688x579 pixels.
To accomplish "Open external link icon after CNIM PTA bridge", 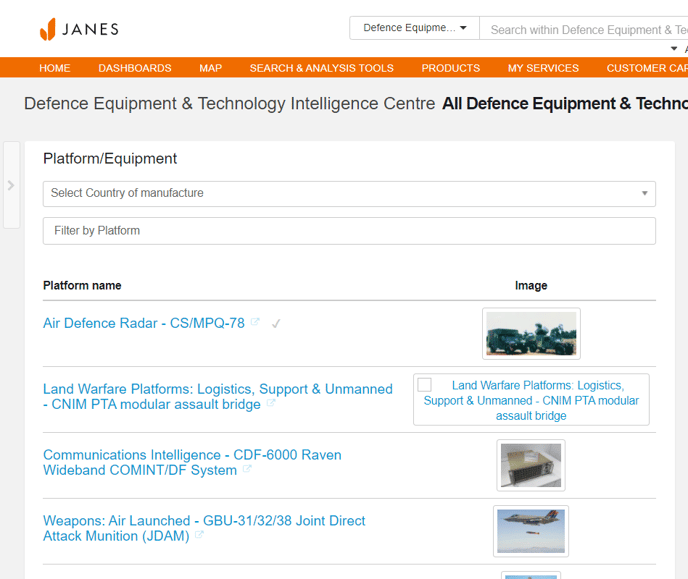I will (271, 403).
